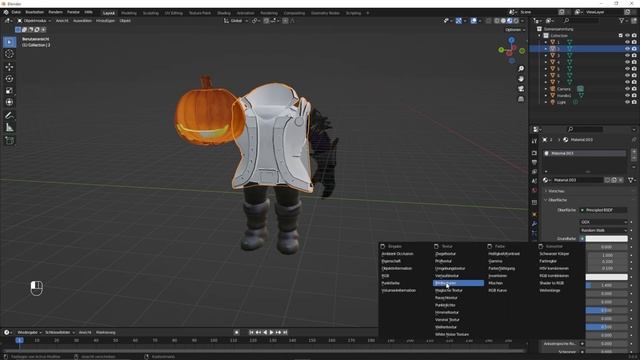
Task: Click properties panel search field
Action: pyautogui.click(x=585, y=129)
